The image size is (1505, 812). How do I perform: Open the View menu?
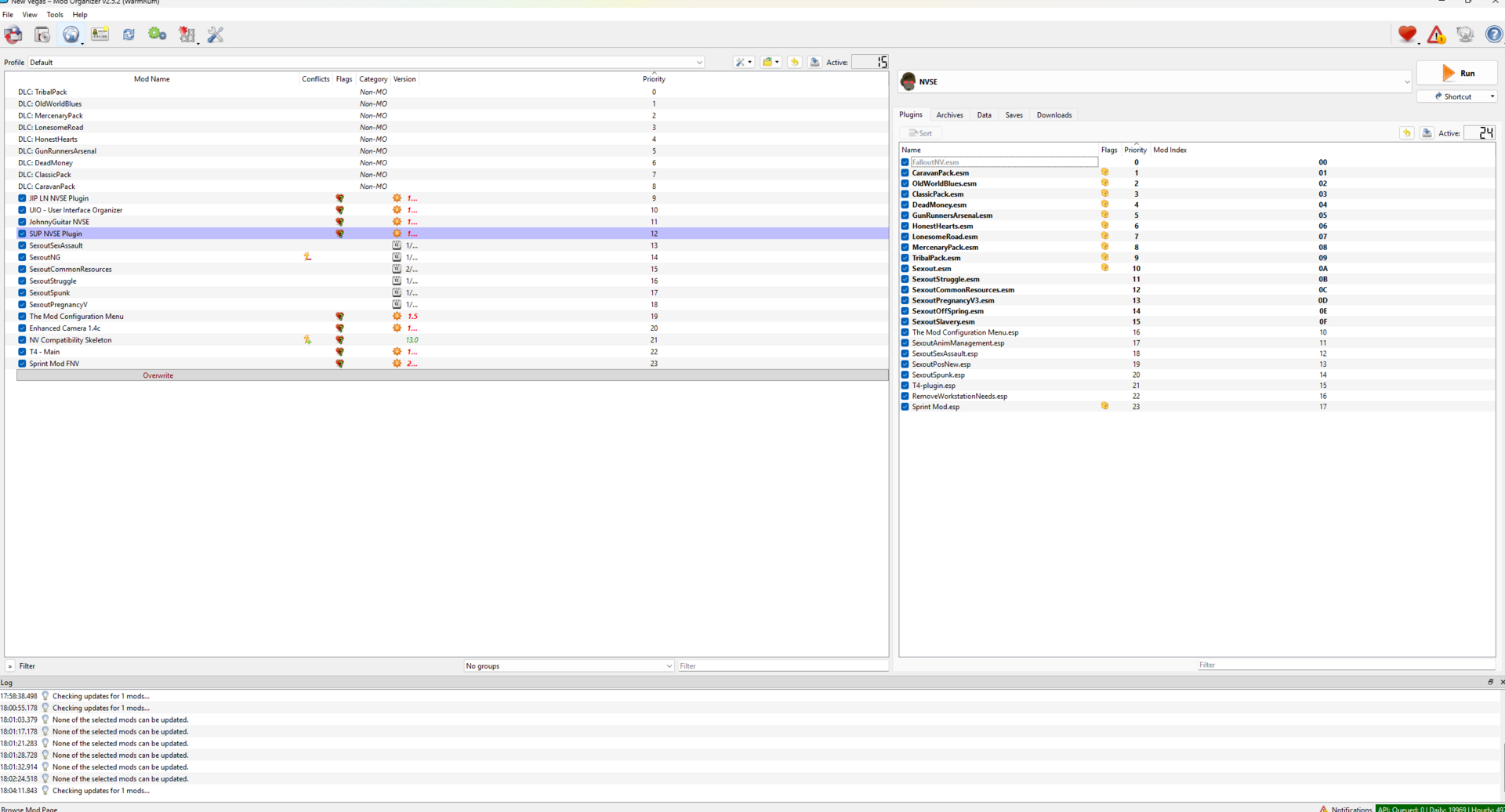coord(30,14)
